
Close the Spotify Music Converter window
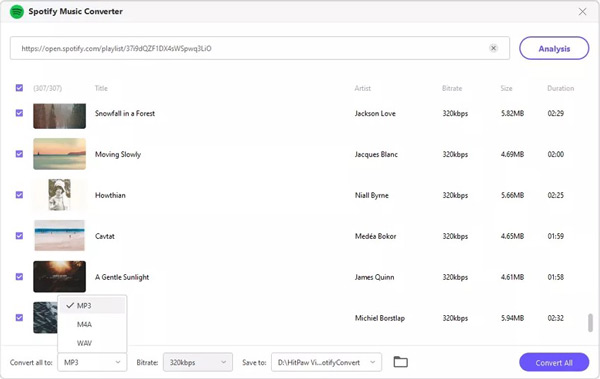coord(582,11)
